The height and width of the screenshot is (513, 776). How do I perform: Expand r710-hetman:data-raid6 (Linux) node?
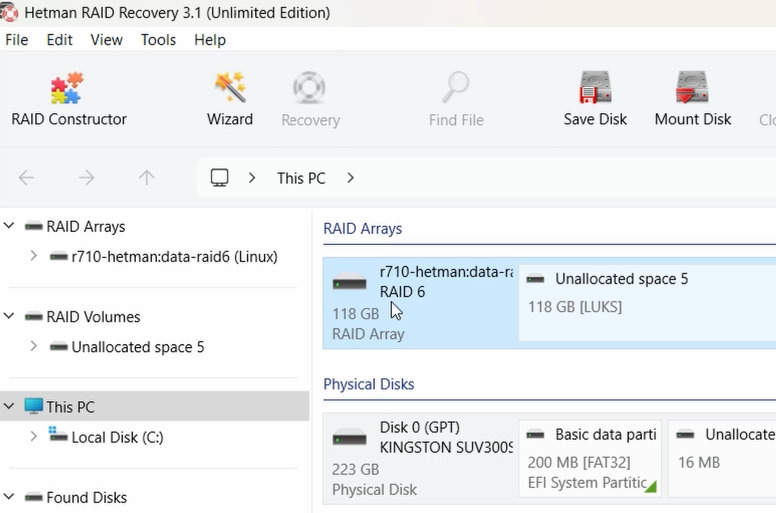point(34,256)
